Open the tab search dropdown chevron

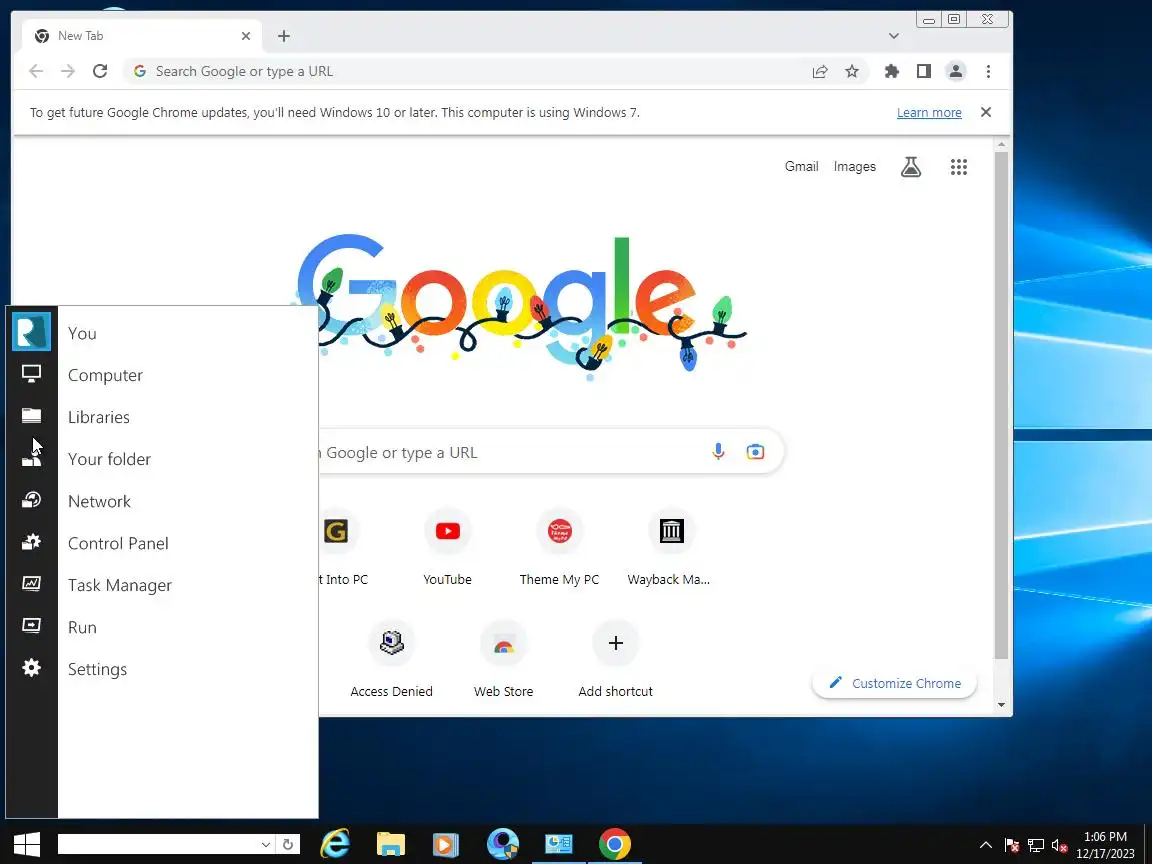pos(894,36)
